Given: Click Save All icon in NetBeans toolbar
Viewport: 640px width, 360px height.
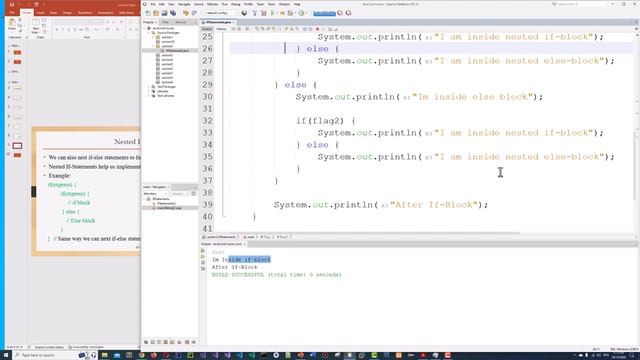Looking at the screenshot, I should pos(173,13).
